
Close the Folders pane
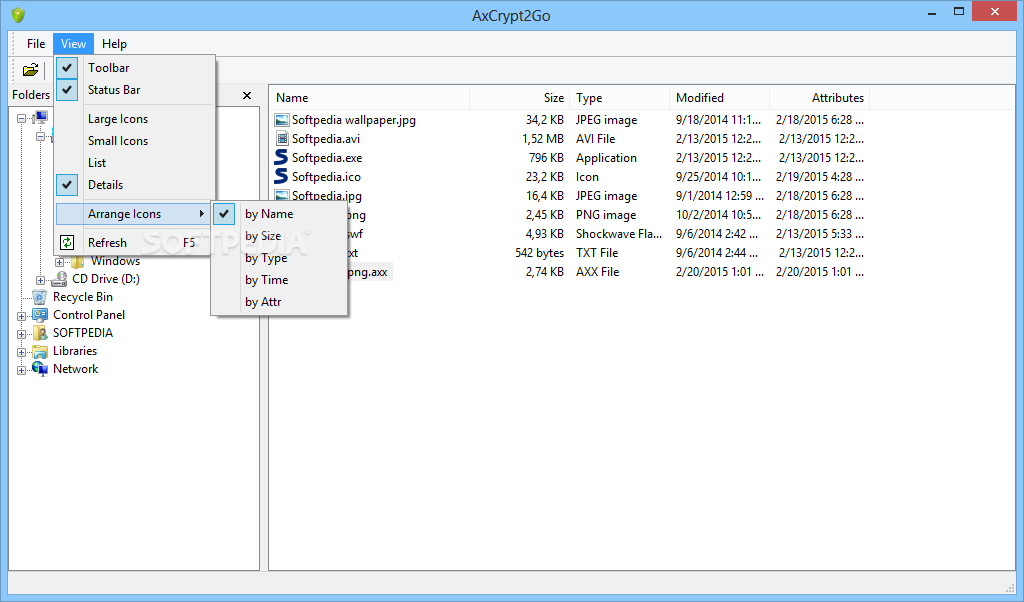247,95
